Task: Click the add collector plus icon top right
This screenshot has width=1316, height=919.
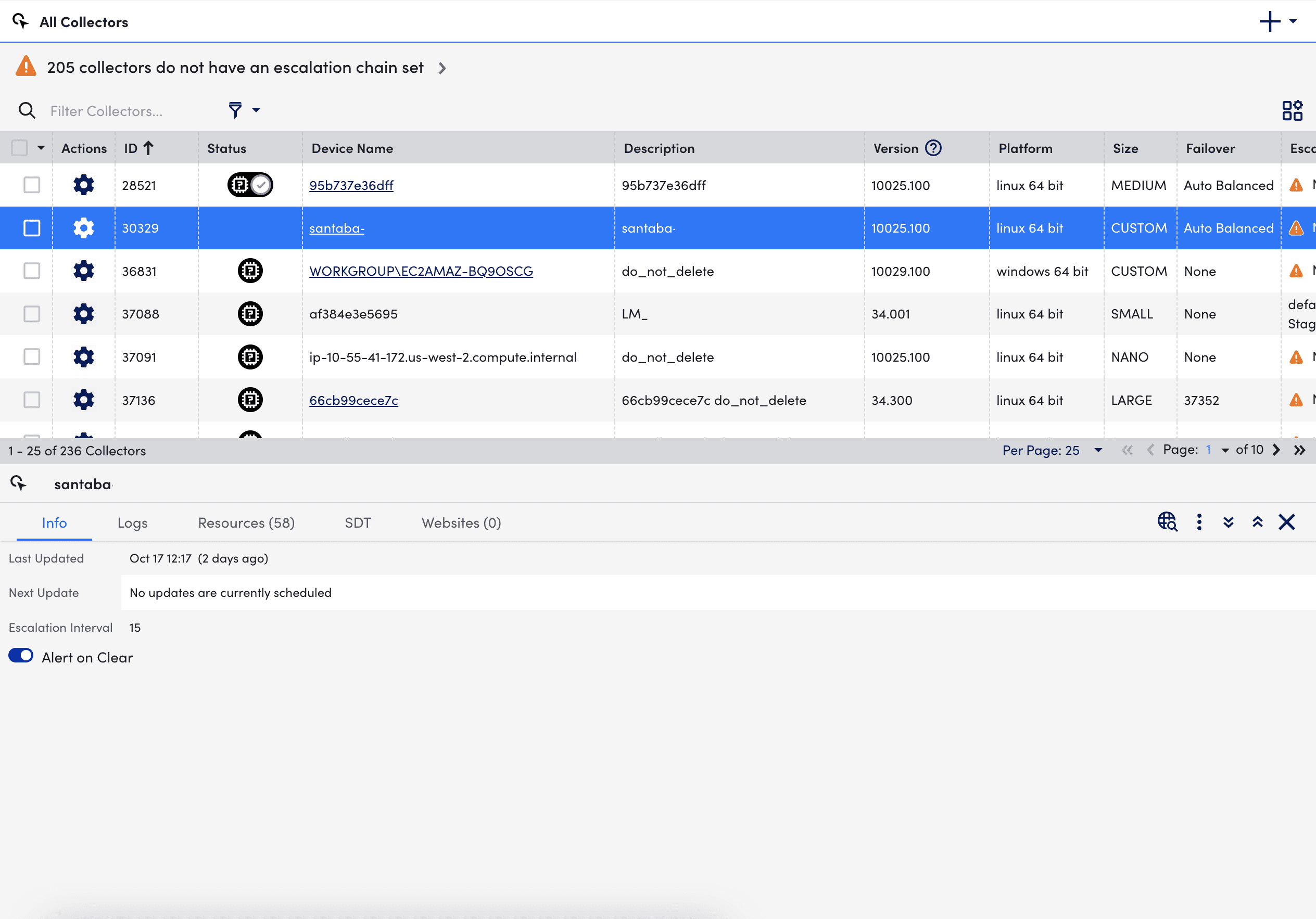Action: [x=1270, y=20]
